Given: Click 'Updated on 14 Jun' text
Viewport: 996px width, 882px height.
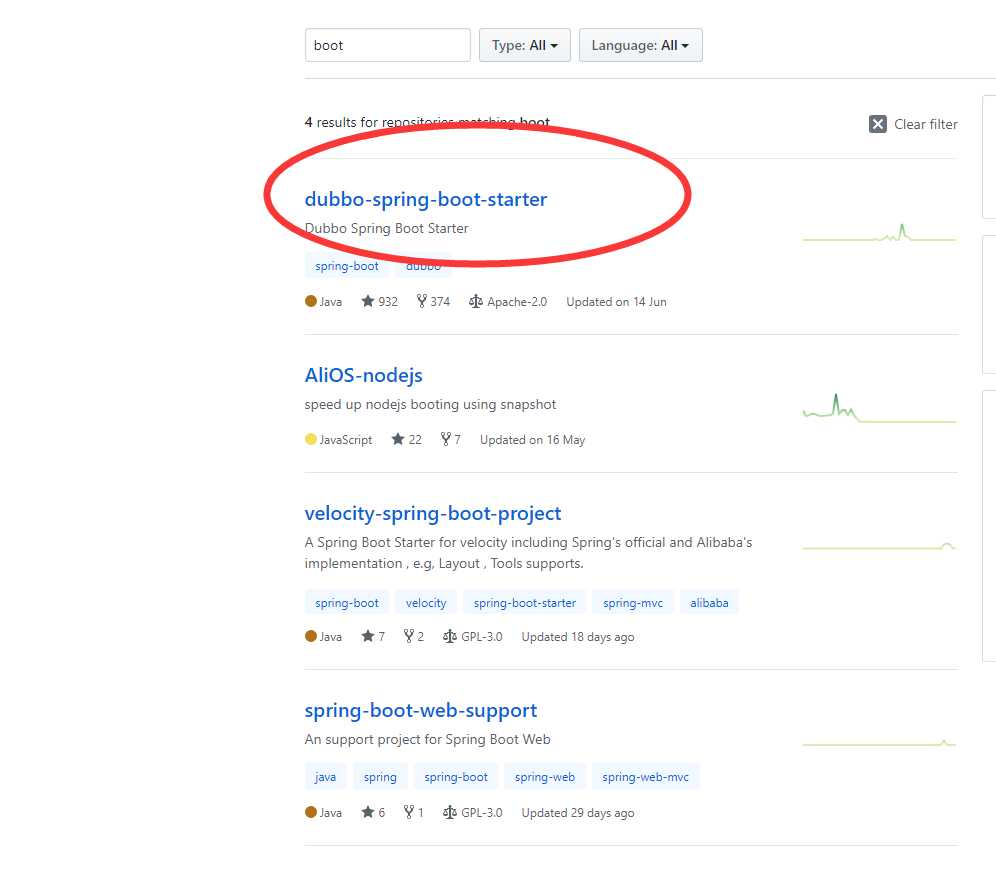Looking at the screenshot, I should 616,302.
